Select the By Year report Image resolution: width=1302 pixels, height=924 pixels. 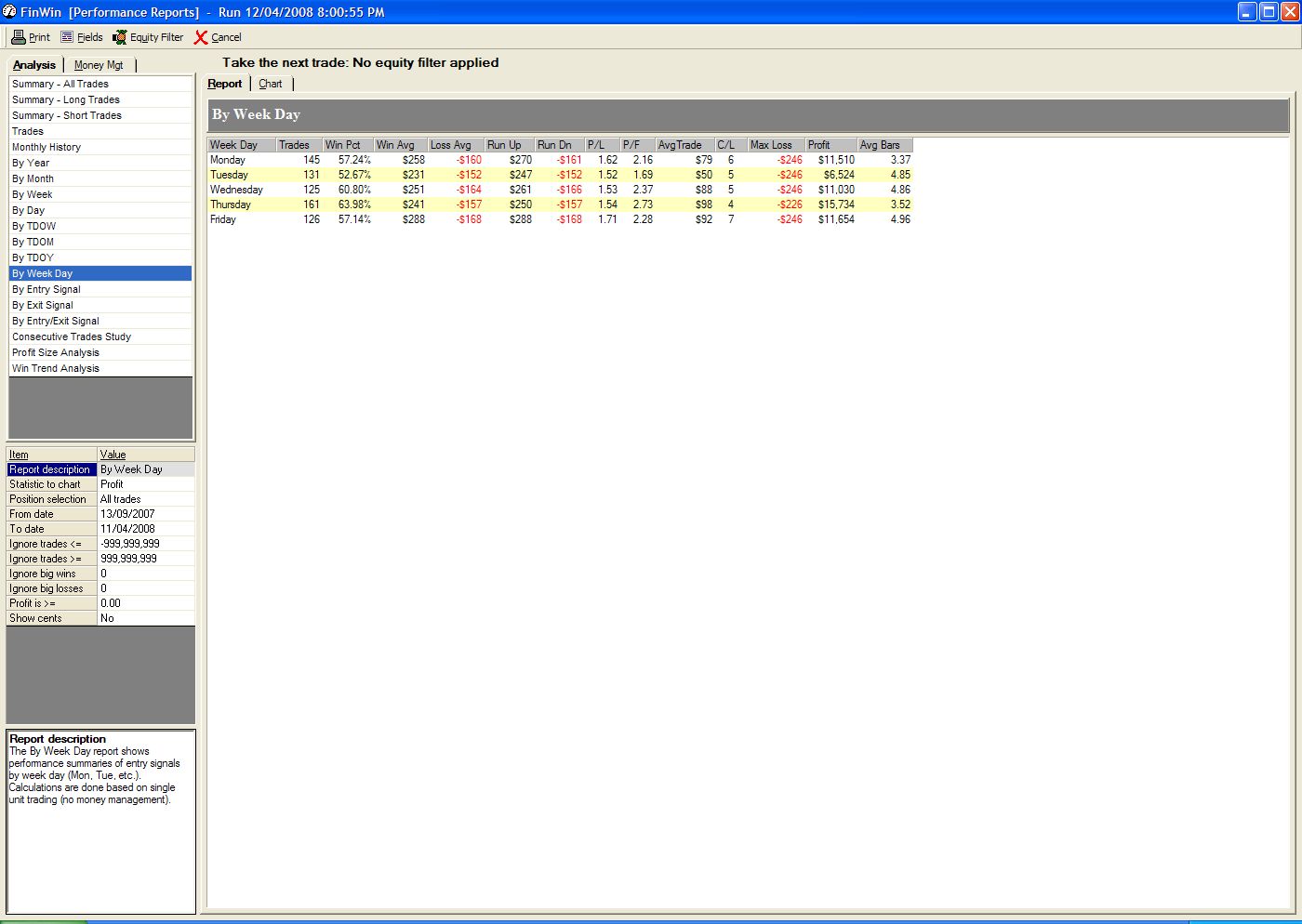coord(100,163)
